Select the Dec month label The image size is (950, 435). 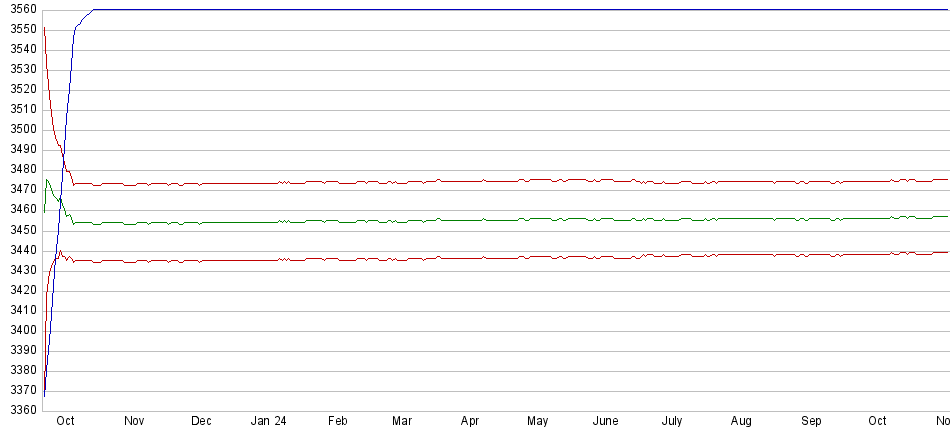click(201, 422)
